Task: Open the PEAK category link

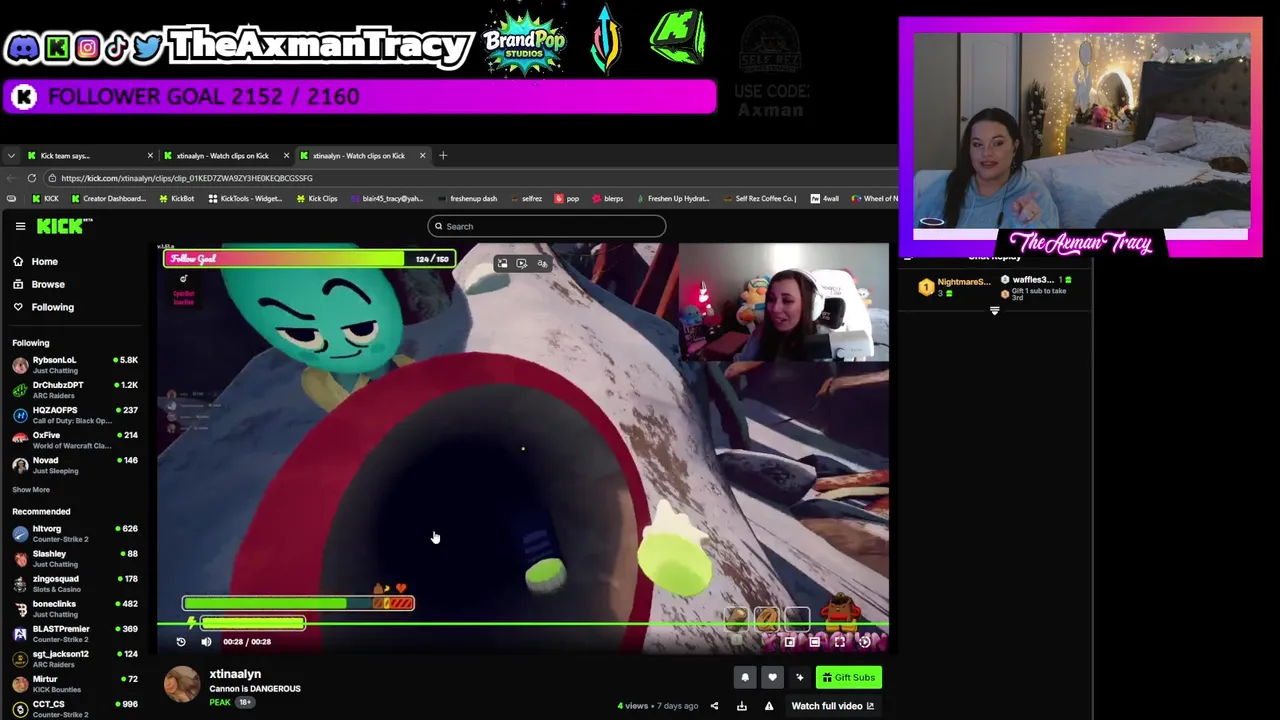Action: click(x=220, y=702)
